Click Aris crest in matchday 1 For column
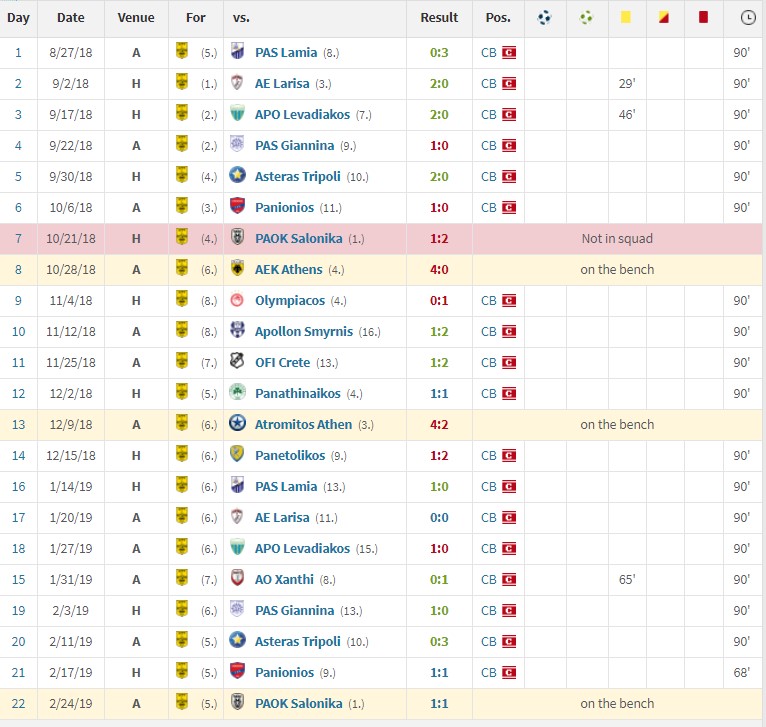766x727 pixels. click(x=182, y=51)
